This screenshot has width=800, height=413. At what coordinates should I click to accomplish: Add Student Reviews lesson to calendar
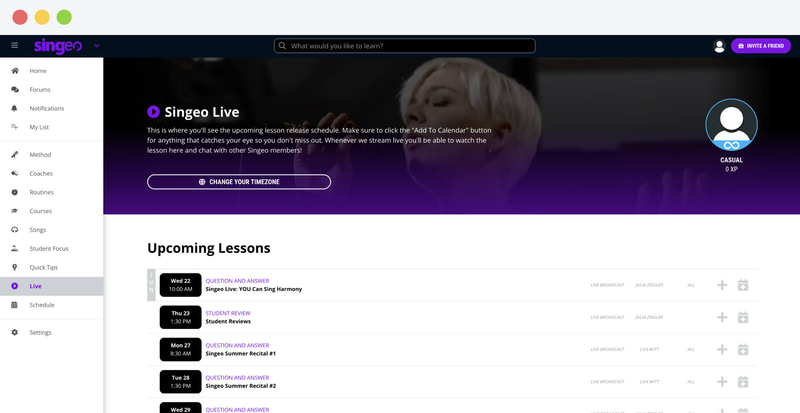tap(743, 318)
